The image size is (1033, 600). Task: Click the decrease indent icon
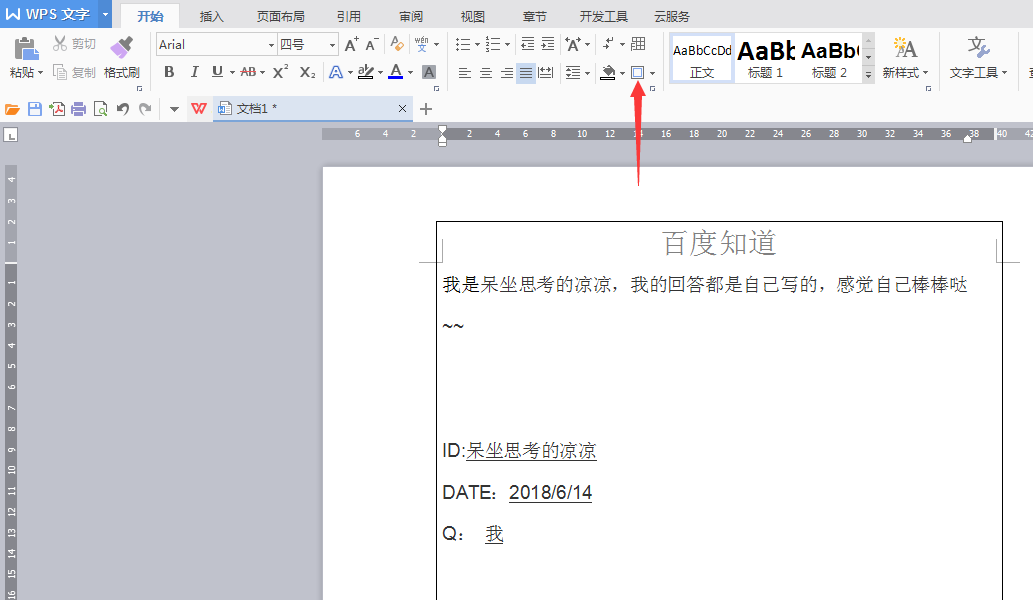tap(528, 44)
